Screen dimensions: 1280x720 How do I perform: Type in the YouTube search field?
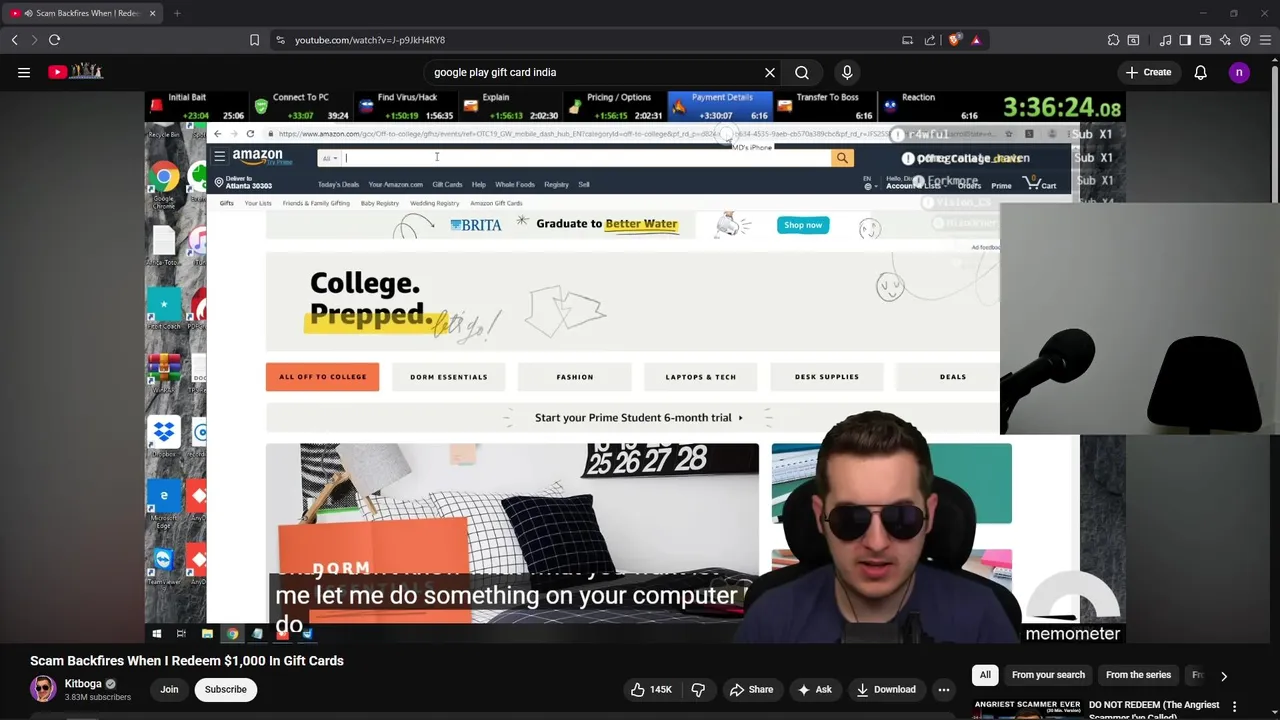pyautogui.click(x=595, y=72)
